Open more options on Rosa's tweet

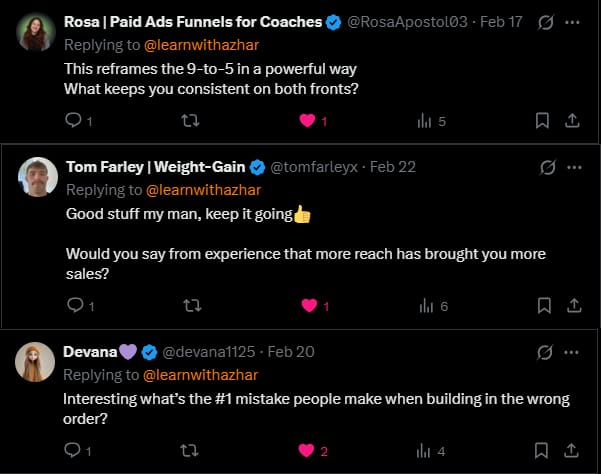[x=571, y=21]
